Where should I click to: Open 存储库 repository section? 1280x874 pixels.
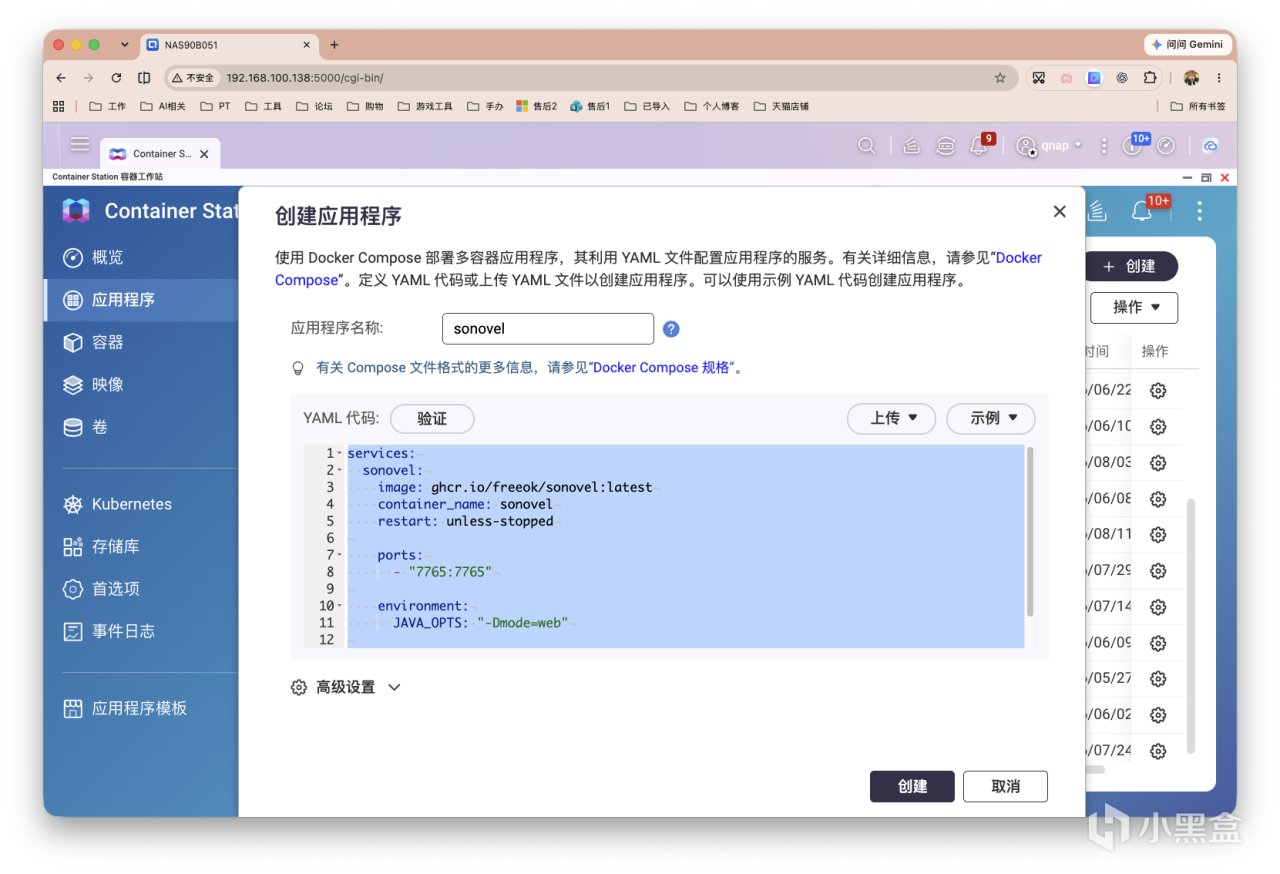point(101,546)
